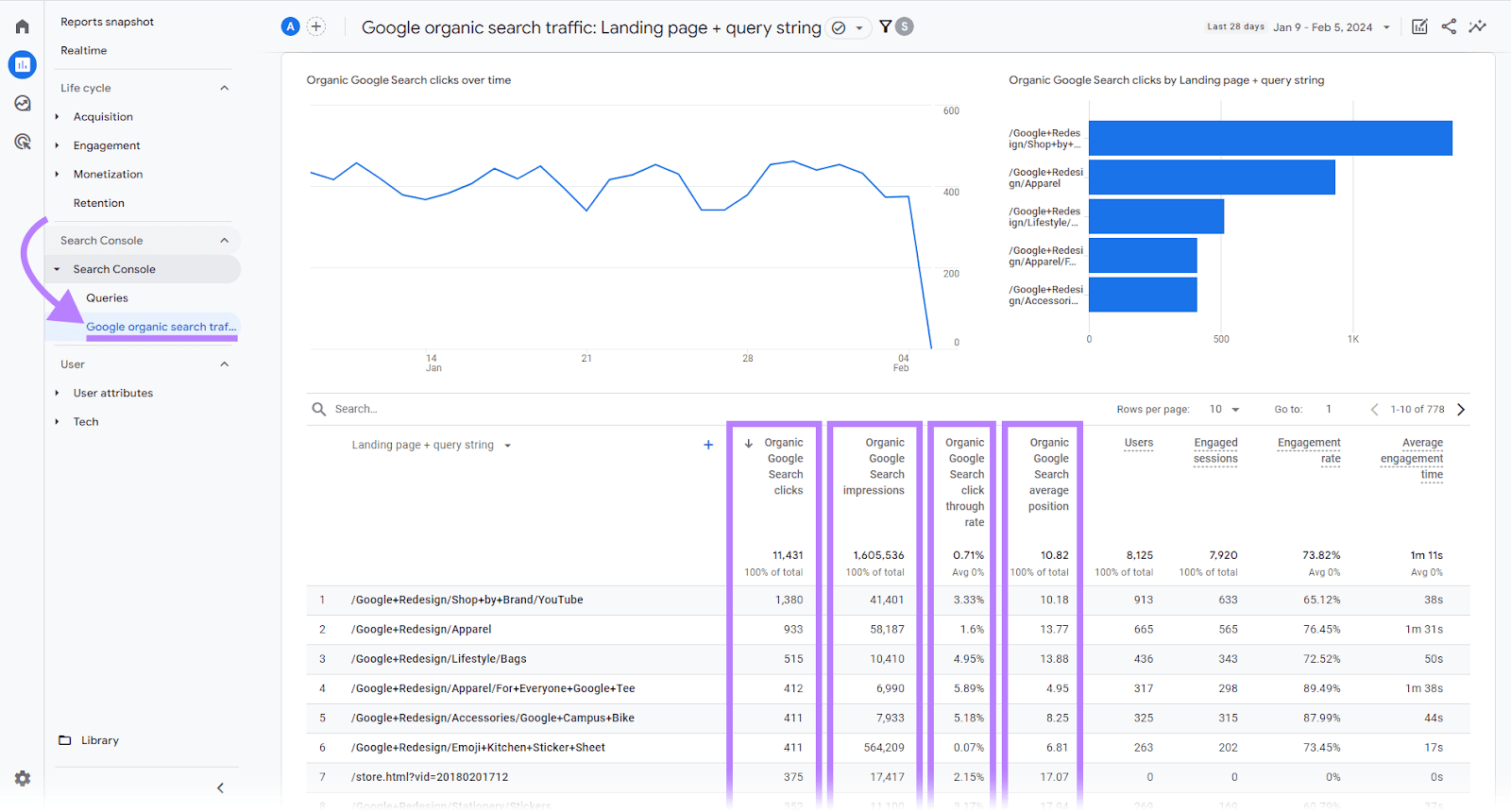
Task: Open report title dropdown arrow
Action: click(x=859, y=28)
